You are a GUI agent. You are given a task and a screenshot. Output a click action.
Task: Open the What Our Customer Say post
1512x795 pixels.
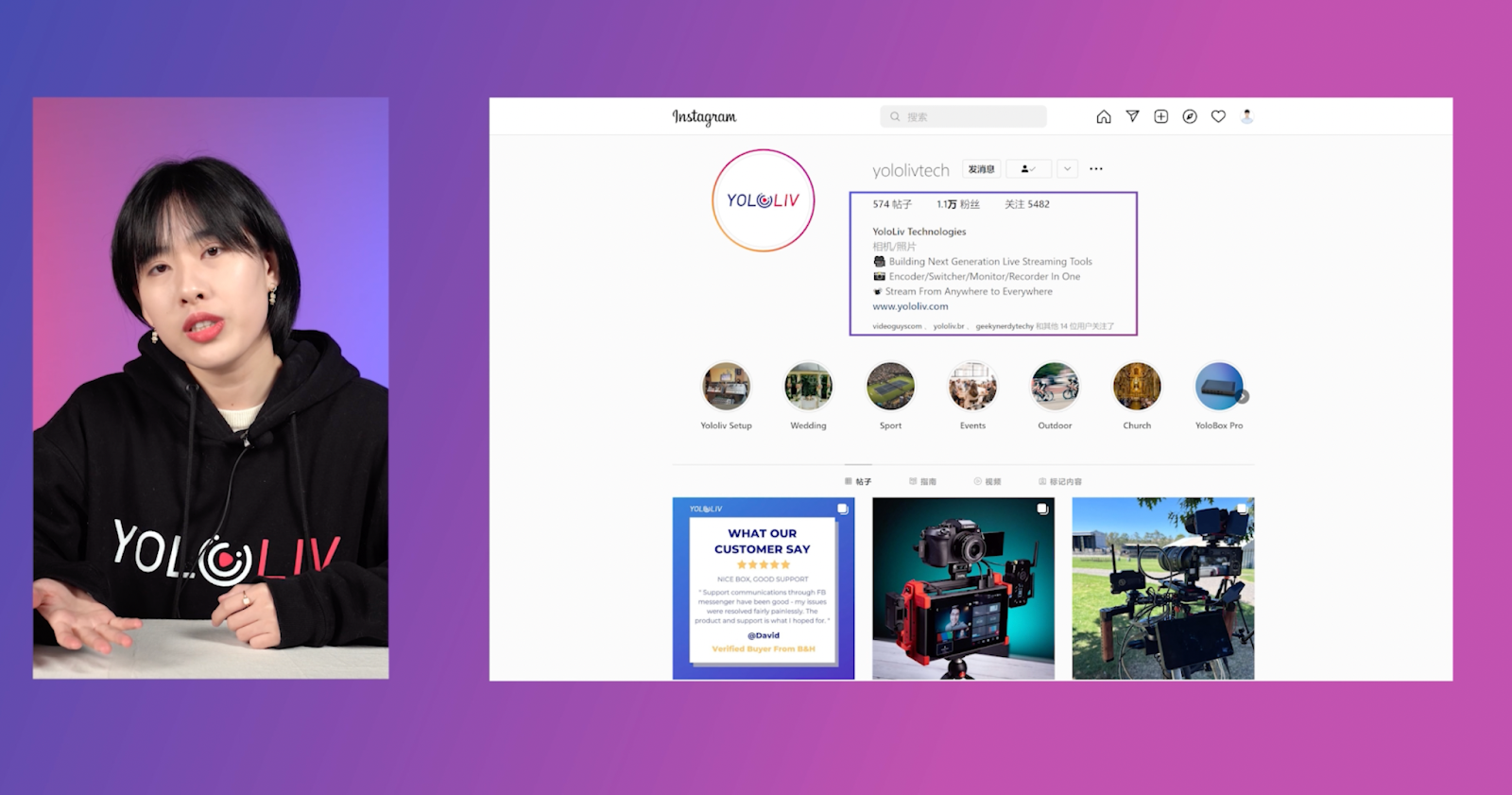[764, 588]
